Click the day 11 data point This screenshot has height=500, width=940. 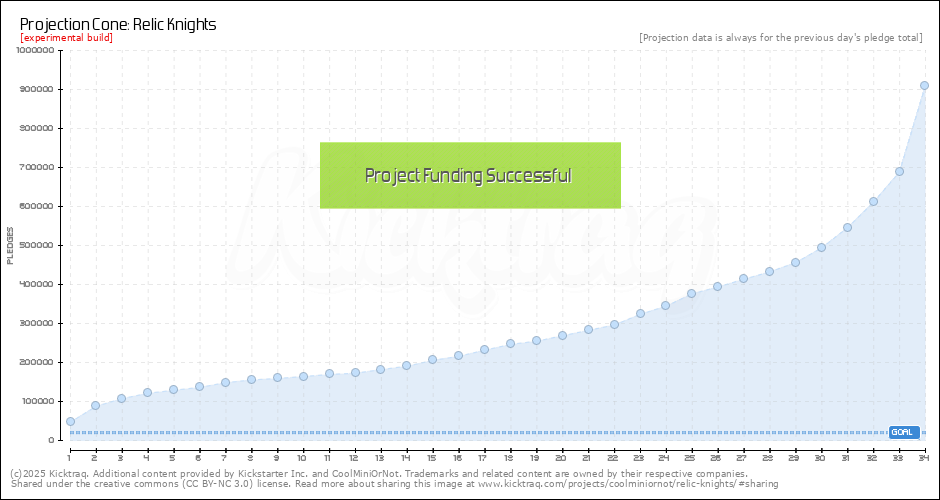329,374
